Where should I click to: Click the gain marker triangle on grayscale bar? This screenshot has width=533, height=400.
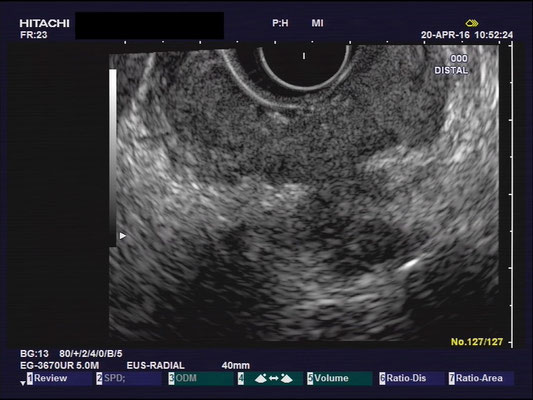123,236
